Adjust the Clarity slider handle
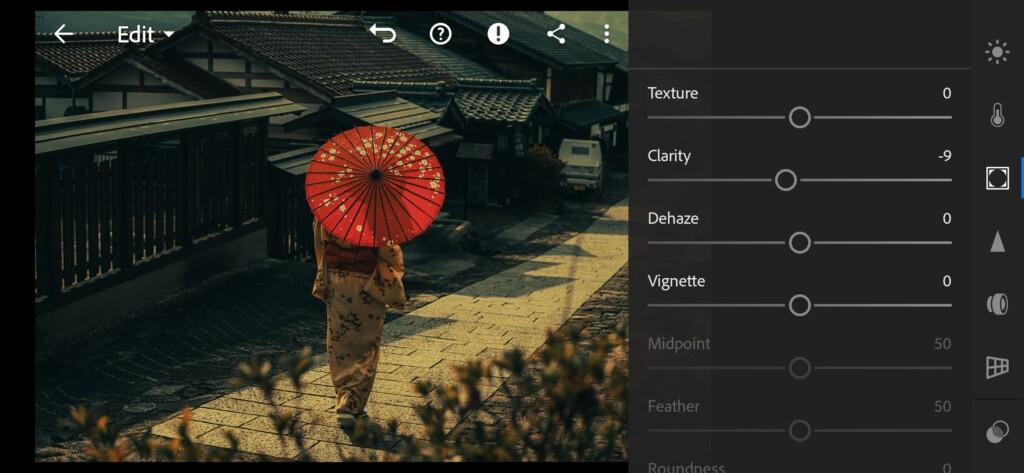Image resolution: width=1024 pixels, height=473 pixels. pos(786,180)
